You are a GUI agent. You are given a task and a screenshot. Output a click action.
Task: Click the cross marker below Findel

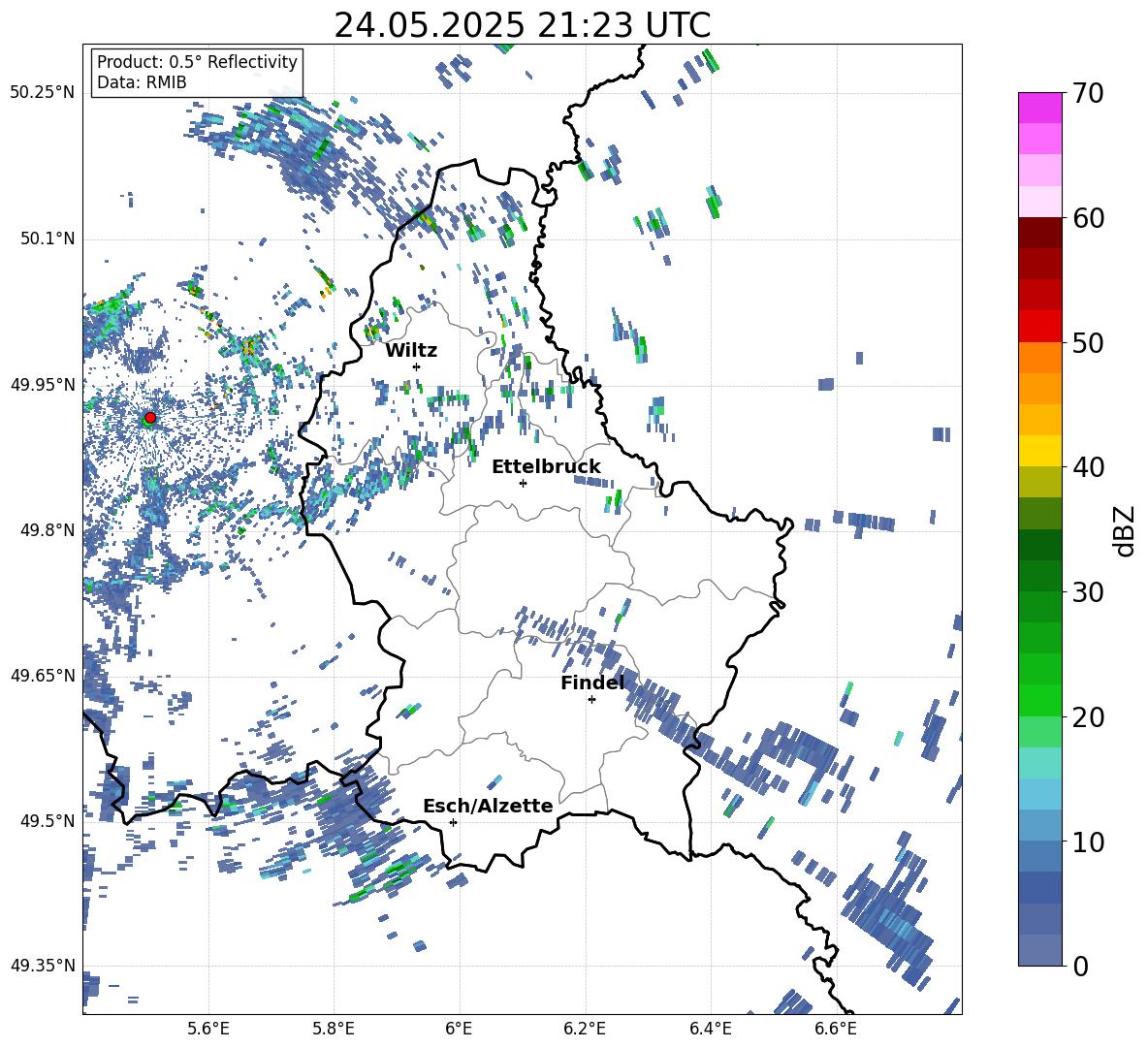tap(591, 700)
